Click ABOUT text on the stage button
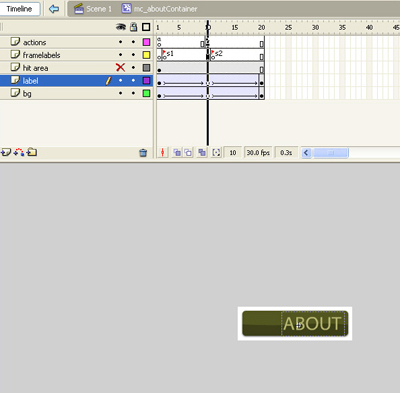 click(312, 324)
